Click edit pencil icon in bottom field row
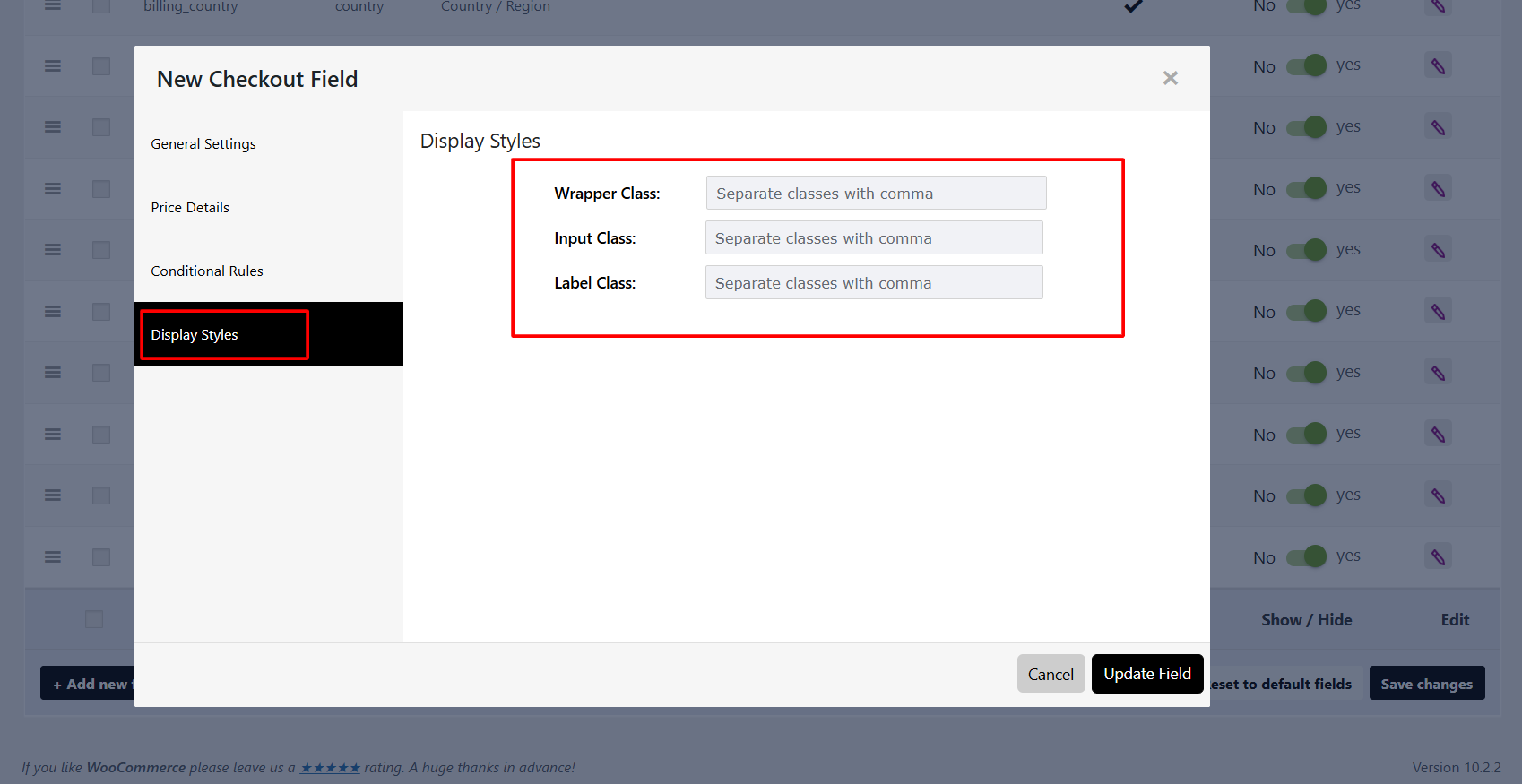1522x784 pixels. tap(1438, 557)
